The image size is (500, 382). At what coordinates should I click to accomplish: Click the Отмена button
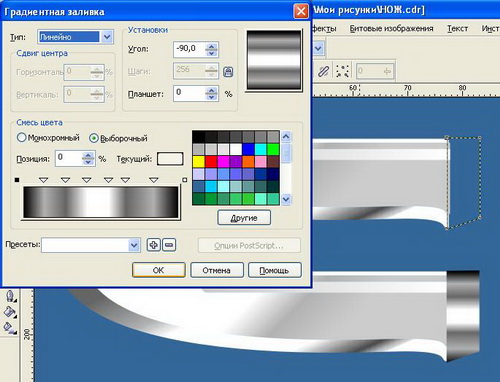tap(217, 270)
